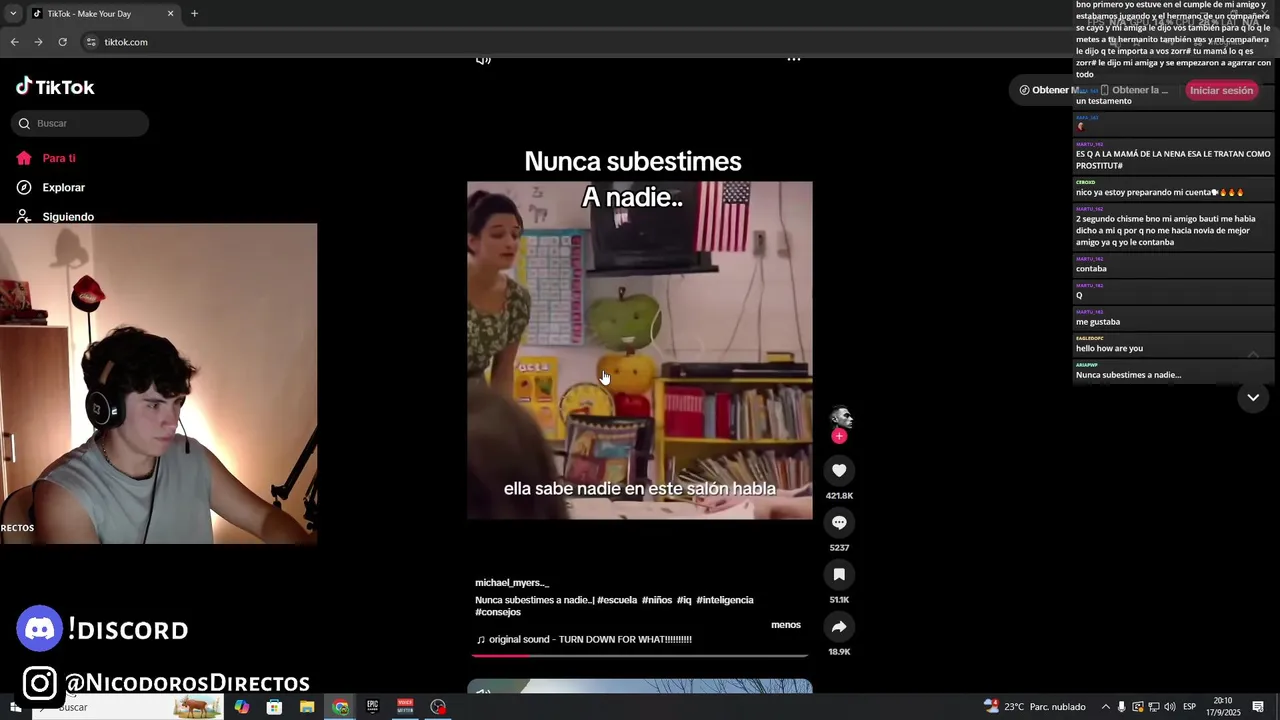Open the #iq hashtag
The image size is (1280, 720).
point(684,600)
